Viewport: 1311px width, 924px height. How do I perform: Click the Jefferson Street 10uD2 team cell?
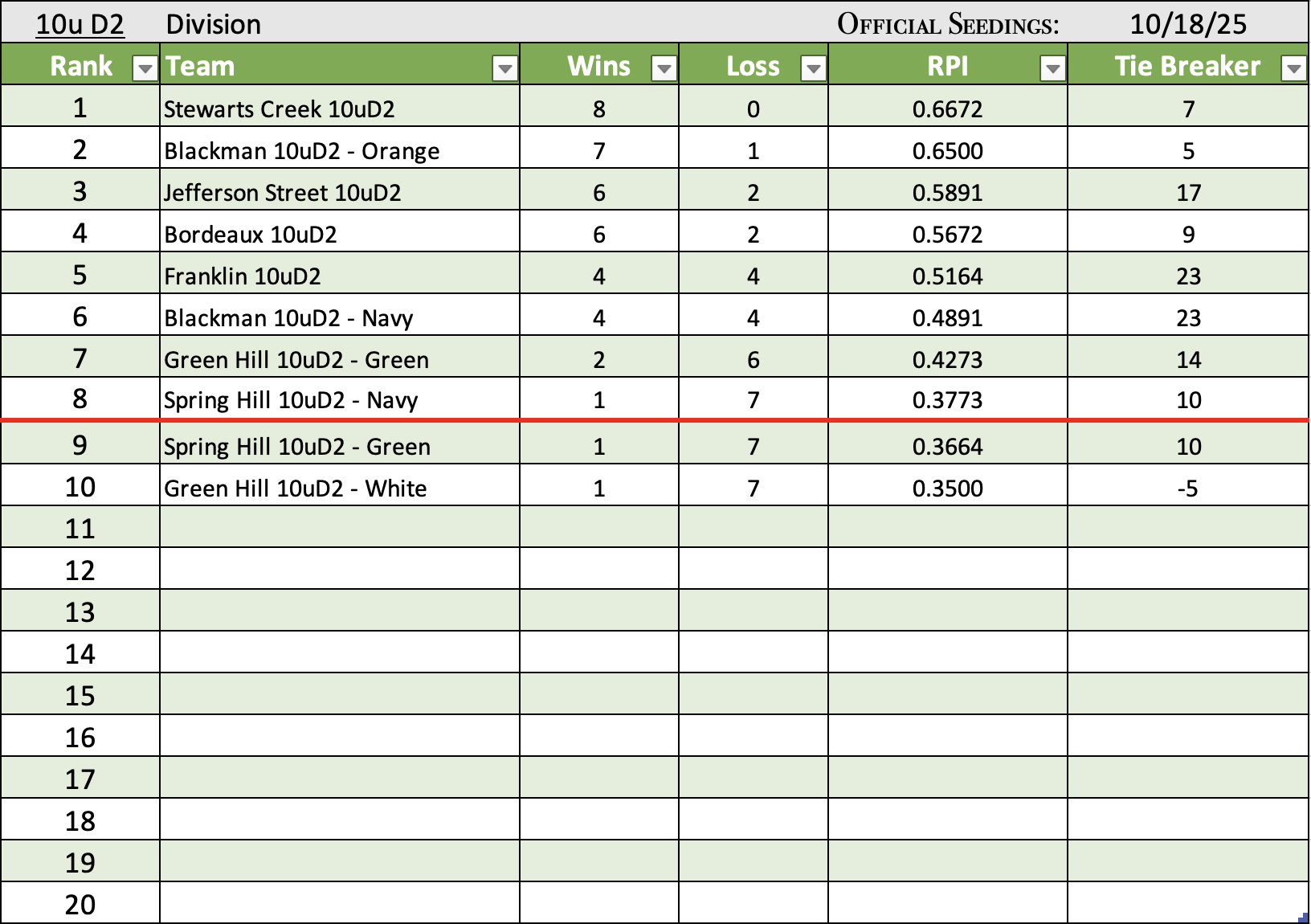[x=282, y=193]
